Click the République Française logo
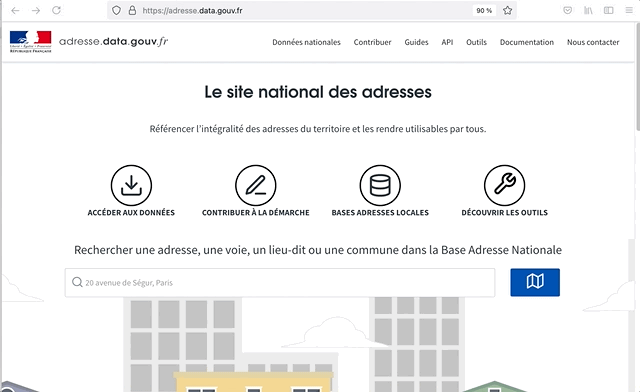640x392 pixels. tap(31, 42)
